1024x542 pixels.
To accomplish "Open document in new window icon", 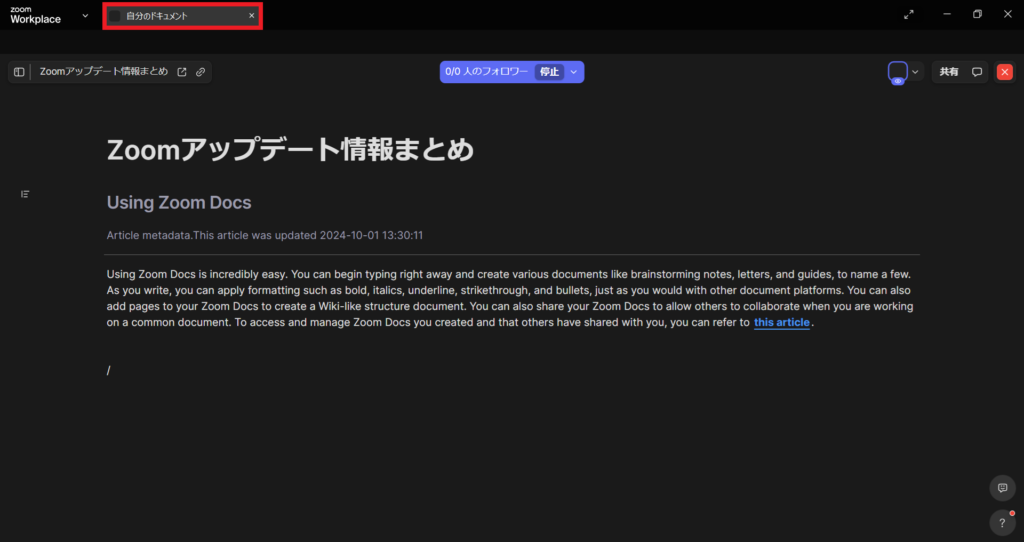I will tap(182, 72).
